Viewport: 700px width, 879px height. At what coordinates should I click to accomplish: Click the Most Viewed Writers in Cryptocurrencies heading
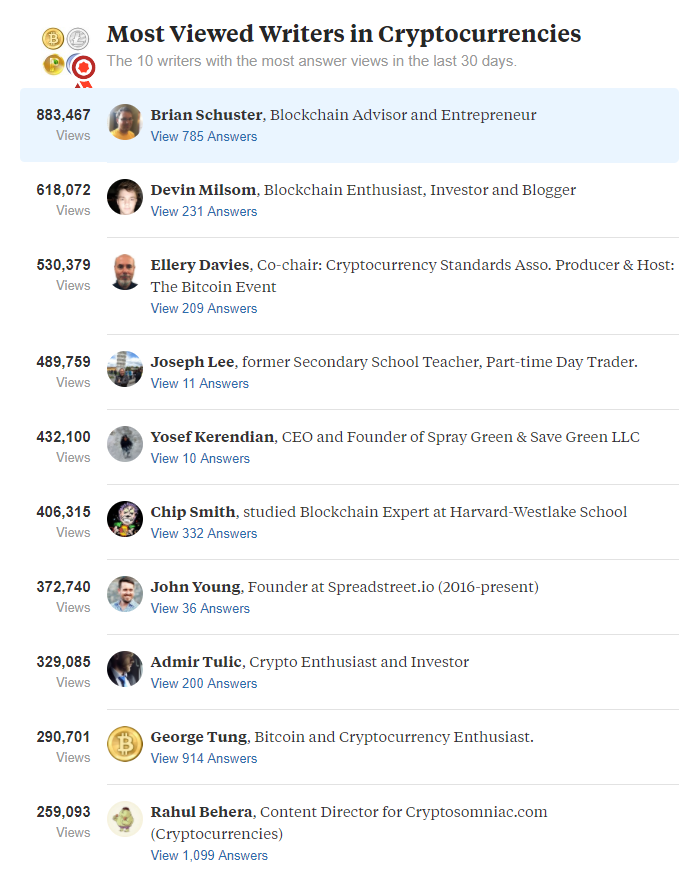[344, 34]
